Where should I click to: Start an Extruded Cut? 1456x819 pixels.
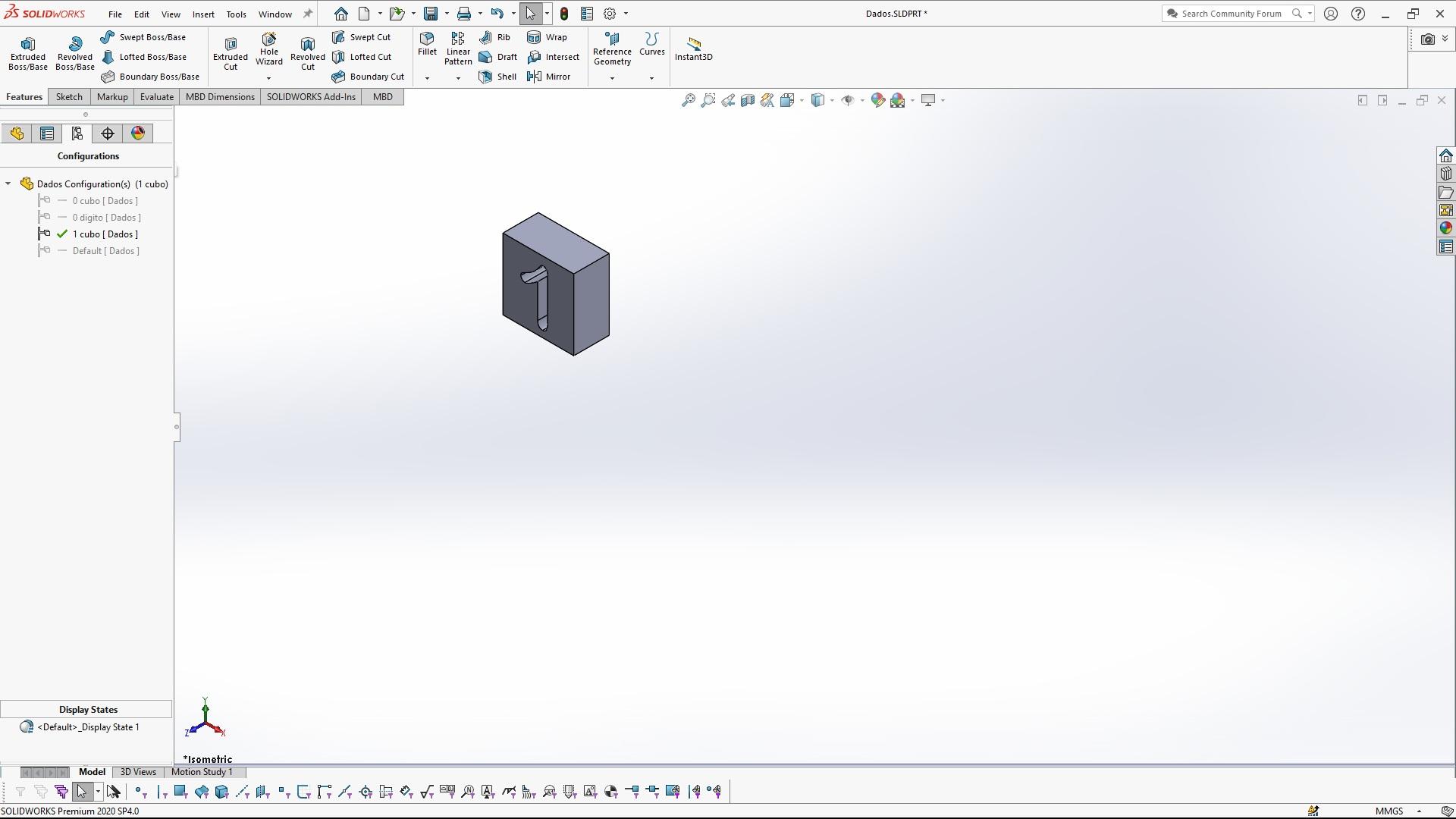pyautogui.click(x=231, y=53)
